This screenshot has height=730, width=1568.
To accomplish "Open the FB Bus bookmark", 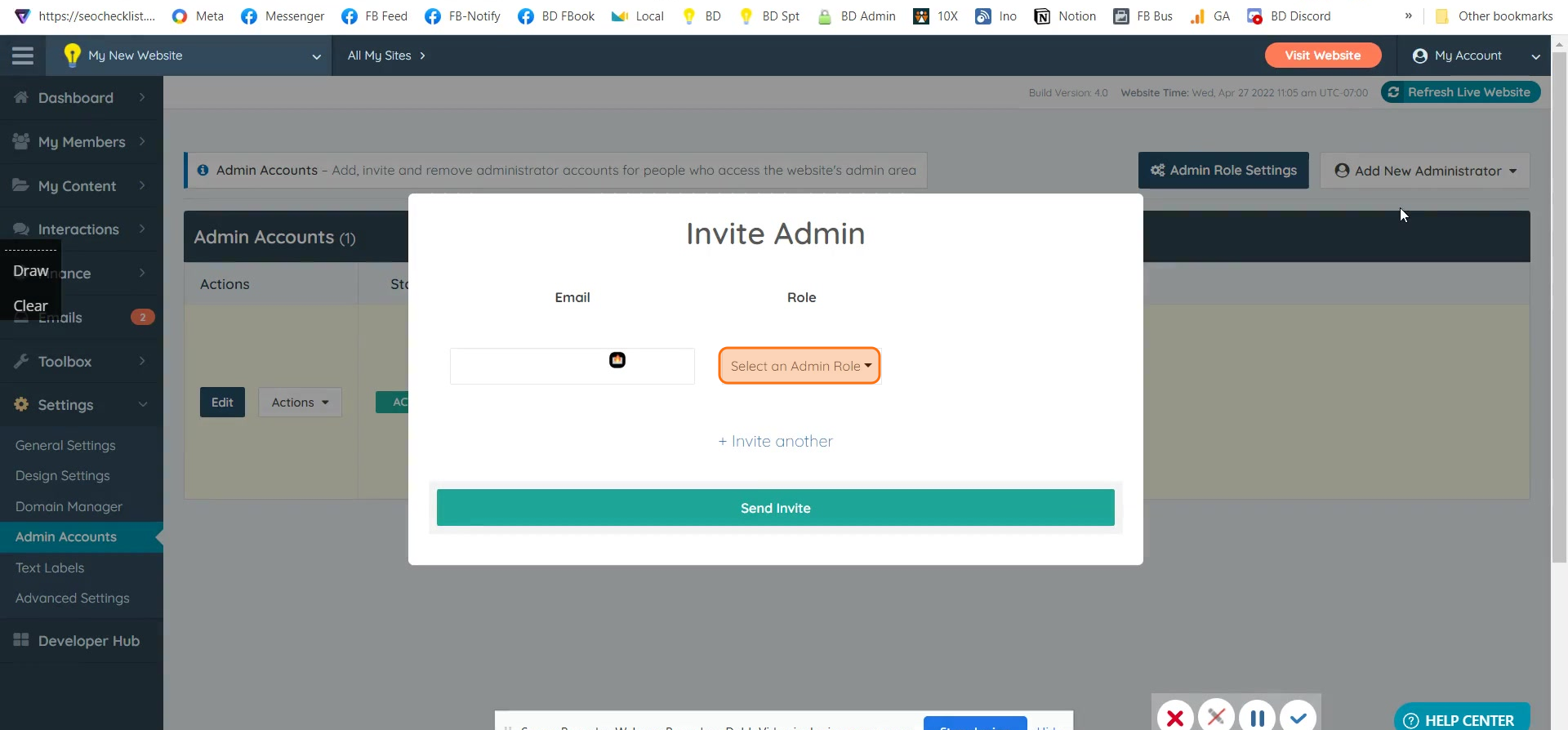I will [x=1143, y=16].
